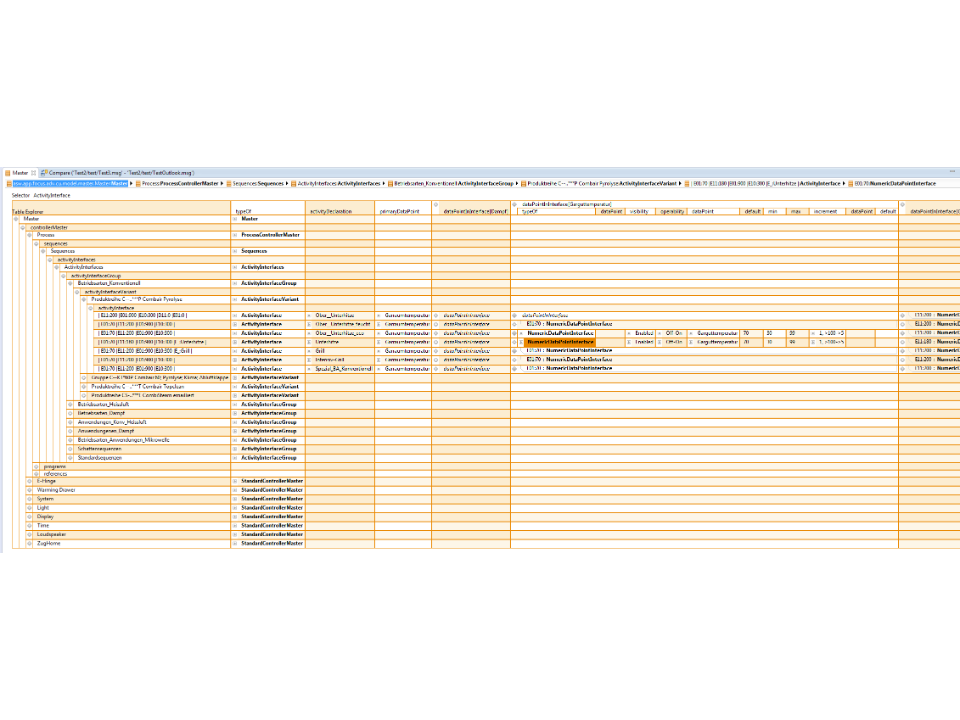The height and width of the screenshot is (720, 960).
Task: Click the Sequences breadcrumb segment
Action: (x=258, y=184)
